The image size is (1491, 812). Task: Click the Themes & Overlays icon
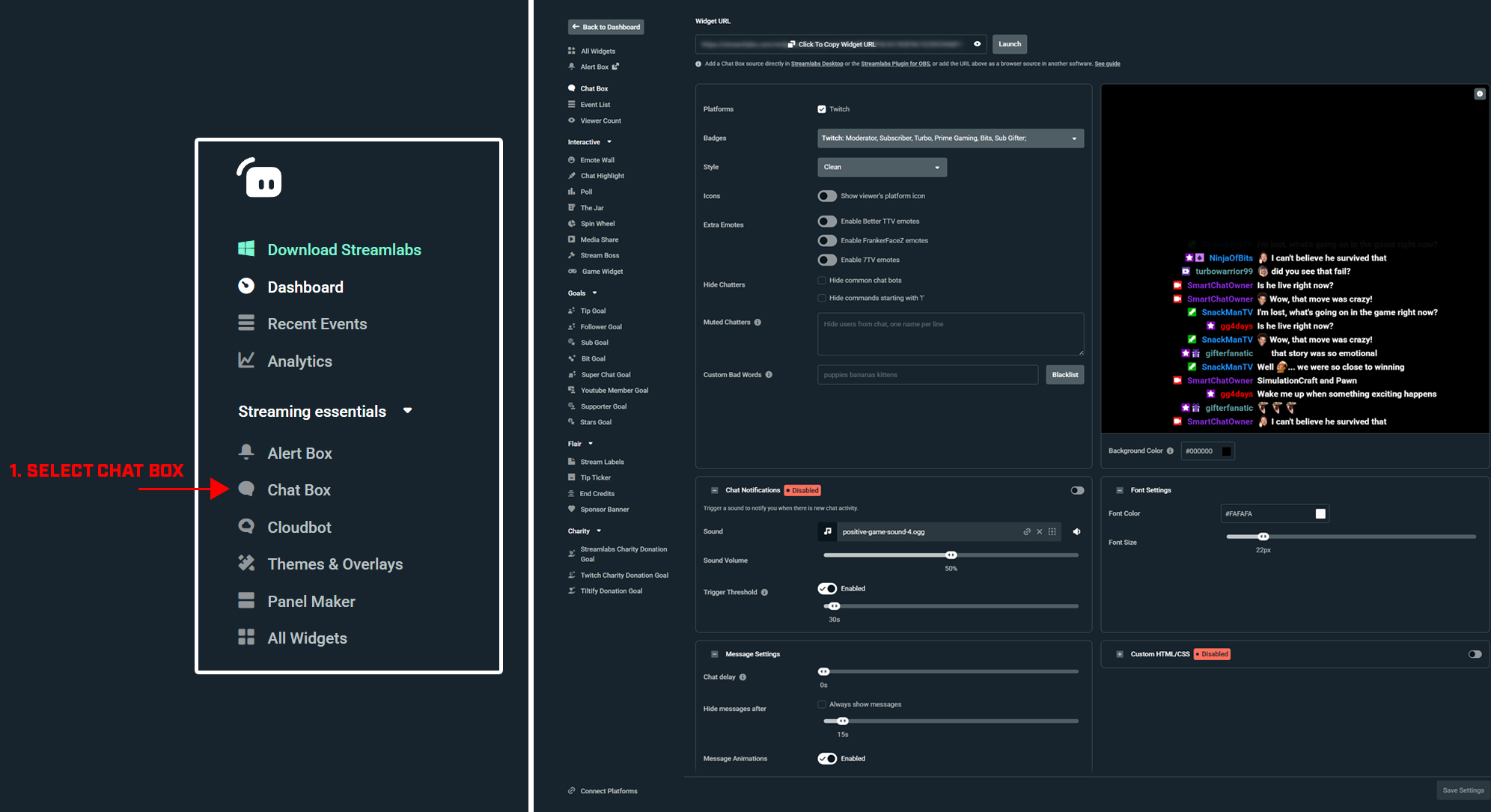click(246, 563)
